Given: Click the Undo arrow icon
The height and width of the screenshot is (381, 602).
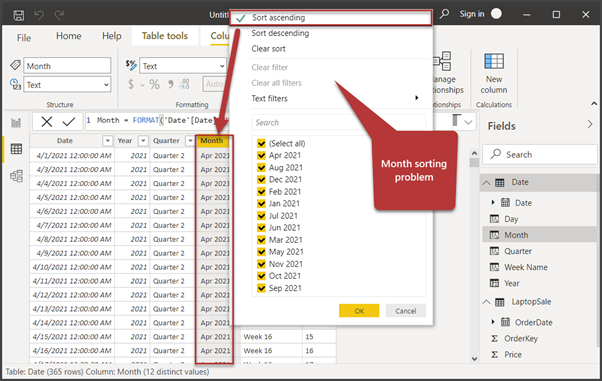Looking at the screenshot, I should 39,15.
